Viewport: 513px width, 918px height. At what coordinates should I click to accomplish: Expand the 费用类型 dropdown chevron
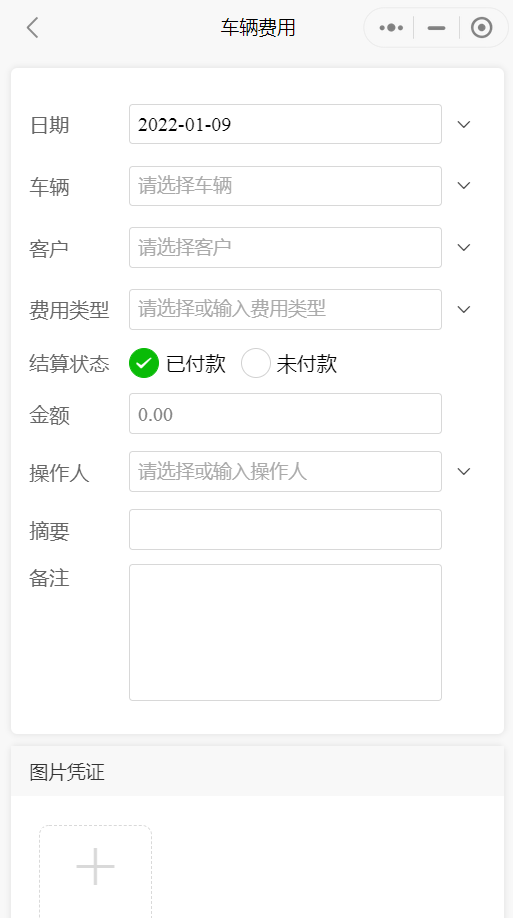tap(464, 309)
